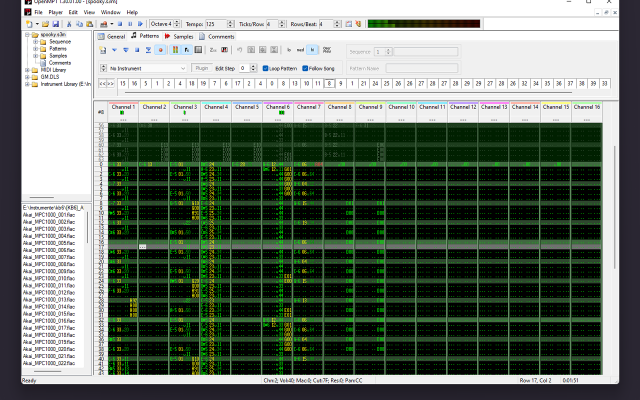Screen dimensions: 640x400
Task: Create a new module with the New icon
Action: coord(29,24)
